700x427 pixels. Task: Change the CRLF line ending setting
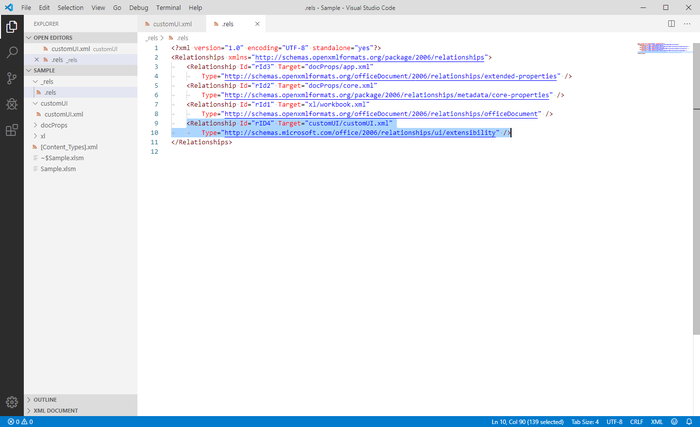(x=637, y=422)
